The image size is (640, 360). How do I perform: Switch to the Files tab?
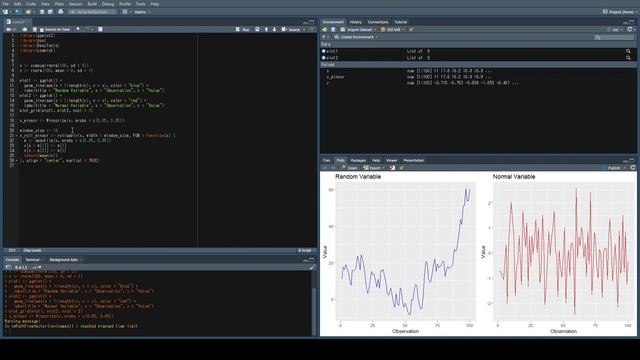click(327, 160)
